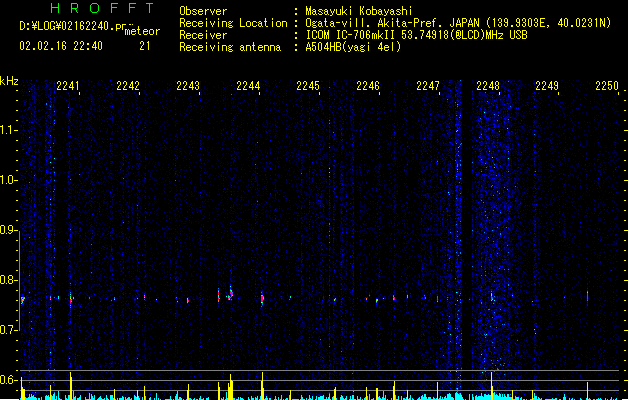The width and height of the screenshot is (629, 400).
Task: Select observer name Masayuki Kobayashi
Action: pos(359,11)
